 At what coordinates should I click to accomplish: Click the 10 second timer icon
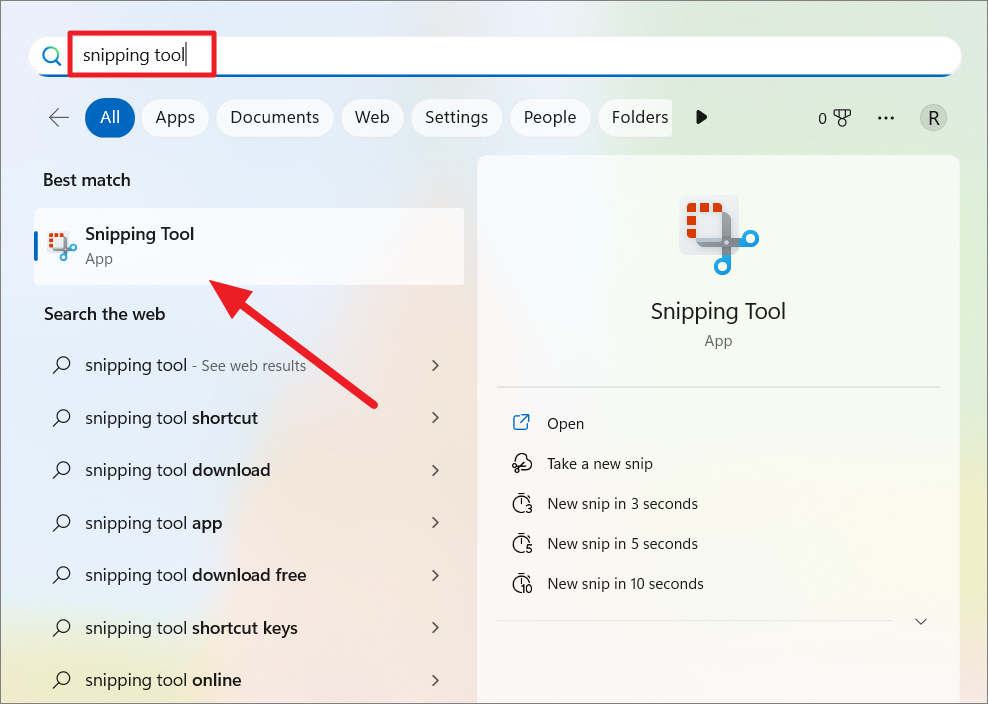[x=522, y=584]
